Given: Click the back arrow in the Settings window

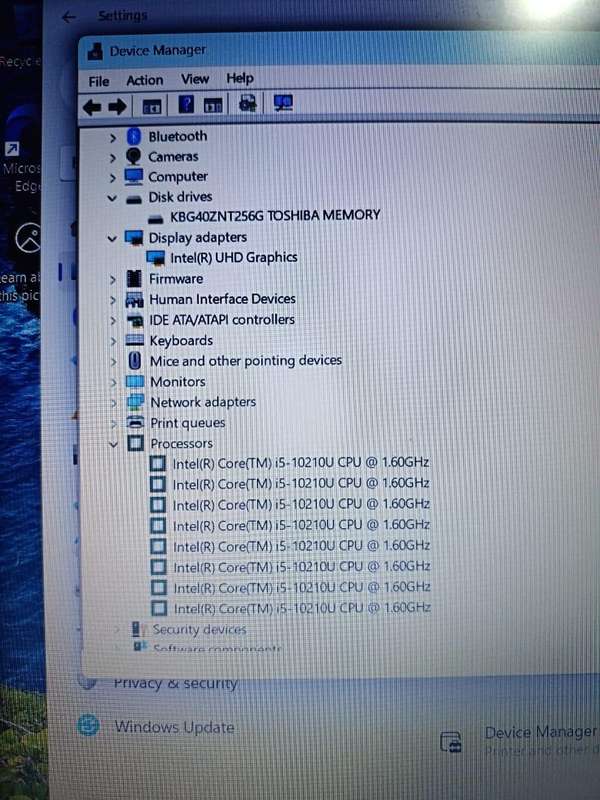Looking at the screenshot, I should pyautogui.click(x=68, y=18).
